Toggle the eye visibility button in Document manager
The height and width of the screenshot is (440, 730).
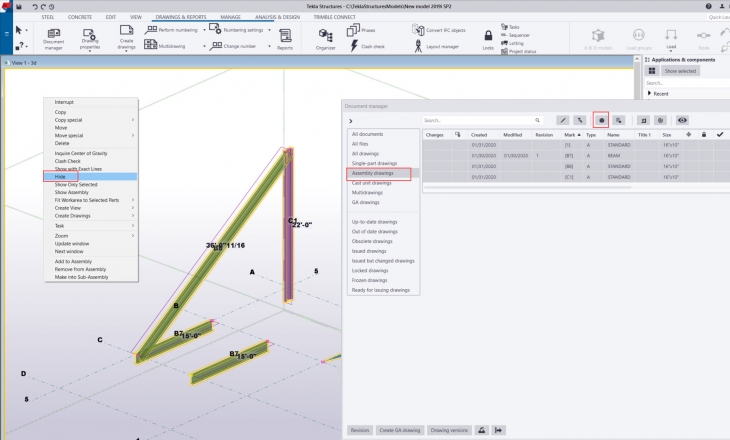click(x=682, y=119)
